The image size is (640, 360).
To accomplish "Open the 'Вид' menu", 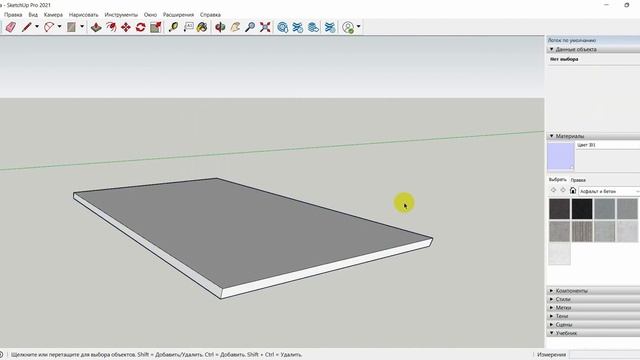I will click(33, 15).
